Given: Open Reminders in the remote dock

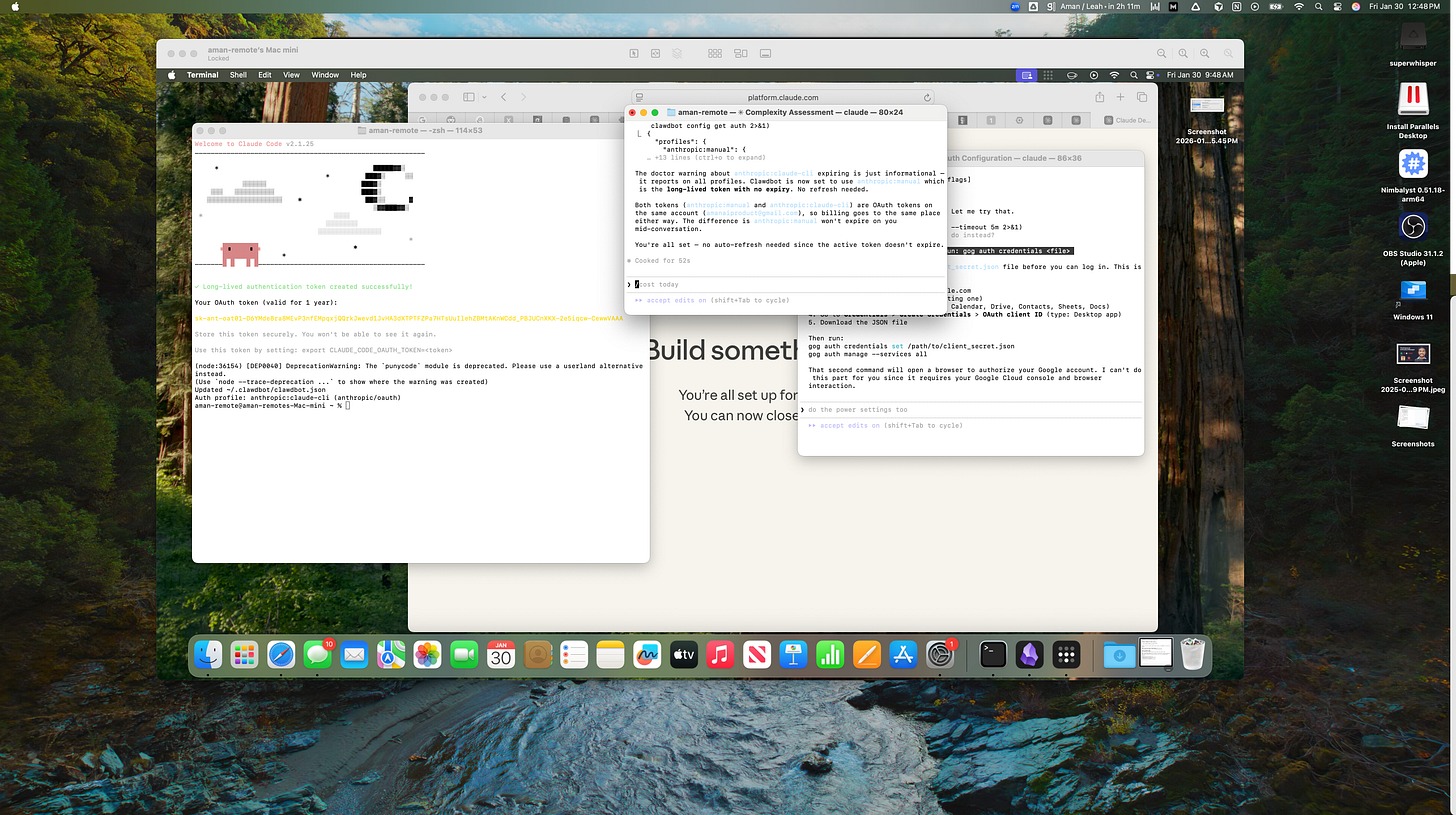Looking at the screenshot, I should pos(574,655).
